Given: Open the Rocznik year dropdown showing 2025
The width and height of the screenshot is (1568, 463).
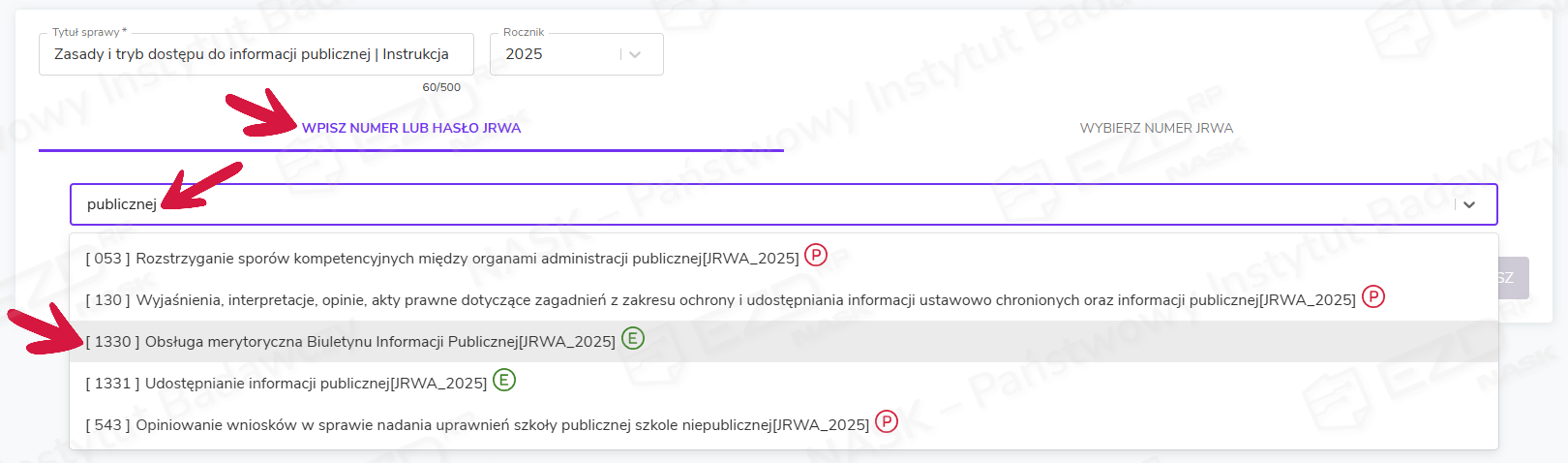Looking at the screenshot, I should (561, 54).
